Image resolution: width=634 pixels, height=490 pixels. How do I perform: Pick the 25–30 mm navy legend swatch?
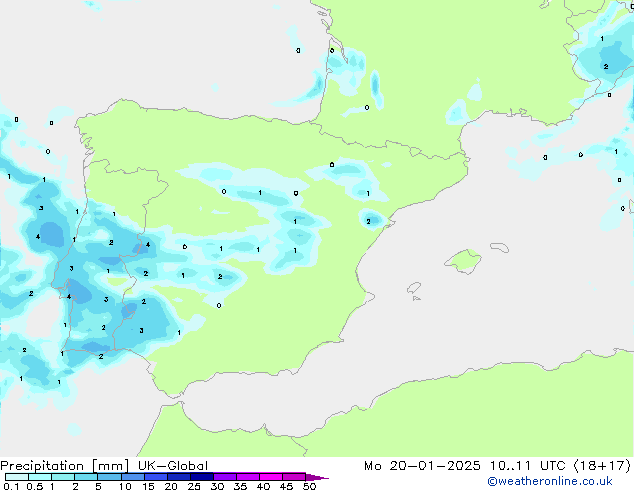202,477
